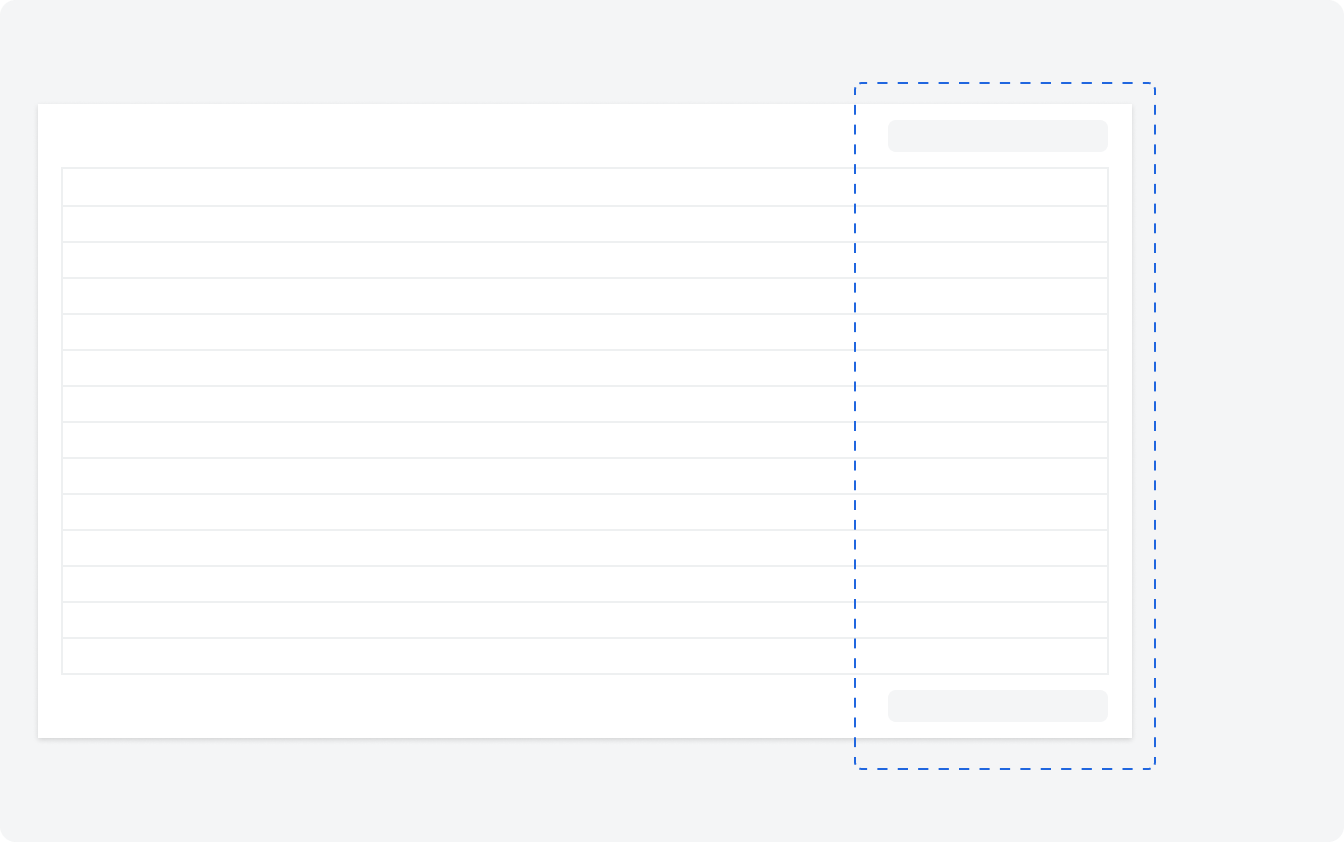1344x842 pixels.
Task: Click the gray placeholder bar below the table
Action: coord(997,706)
